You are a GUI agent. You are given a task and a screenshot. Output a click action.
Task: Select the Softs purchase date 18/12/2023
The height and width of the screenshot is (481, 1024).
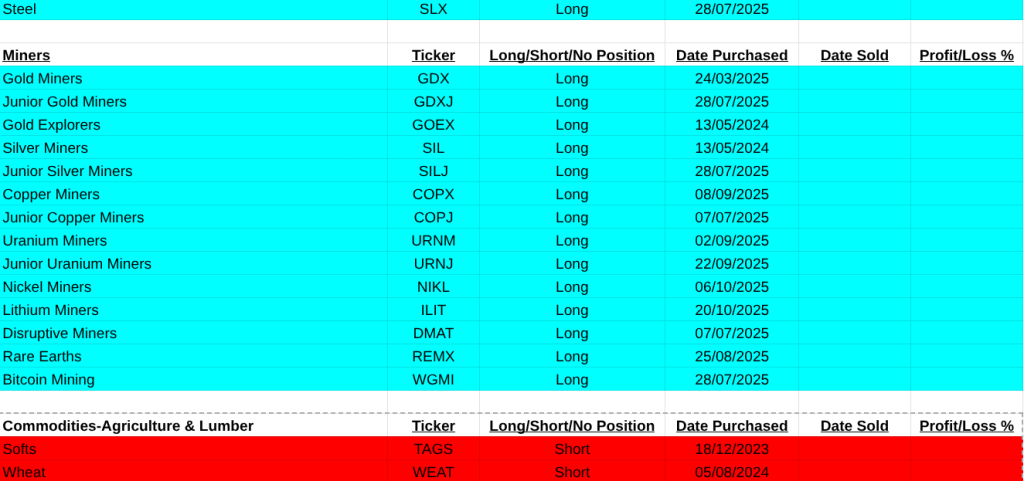(x=731, y=449)
